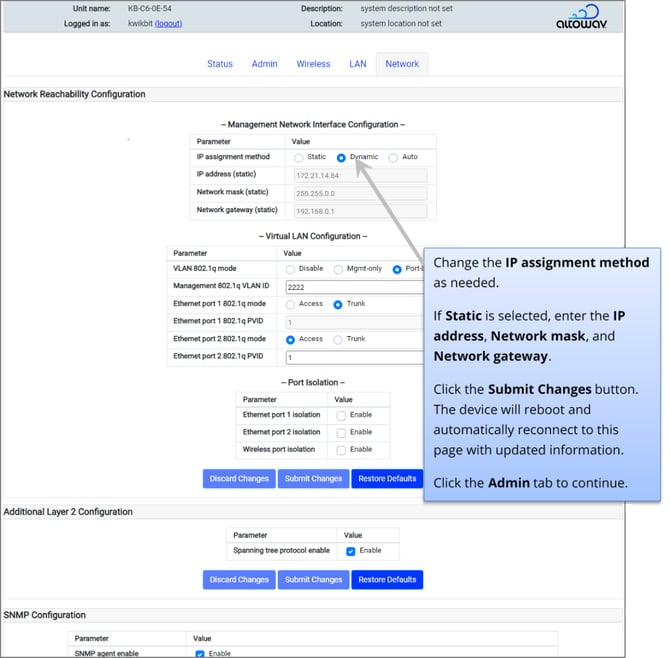The image size is (670, 658).
Task: Click Restore Defaults under Layer 2 Configuration
Action: [387, 580]
